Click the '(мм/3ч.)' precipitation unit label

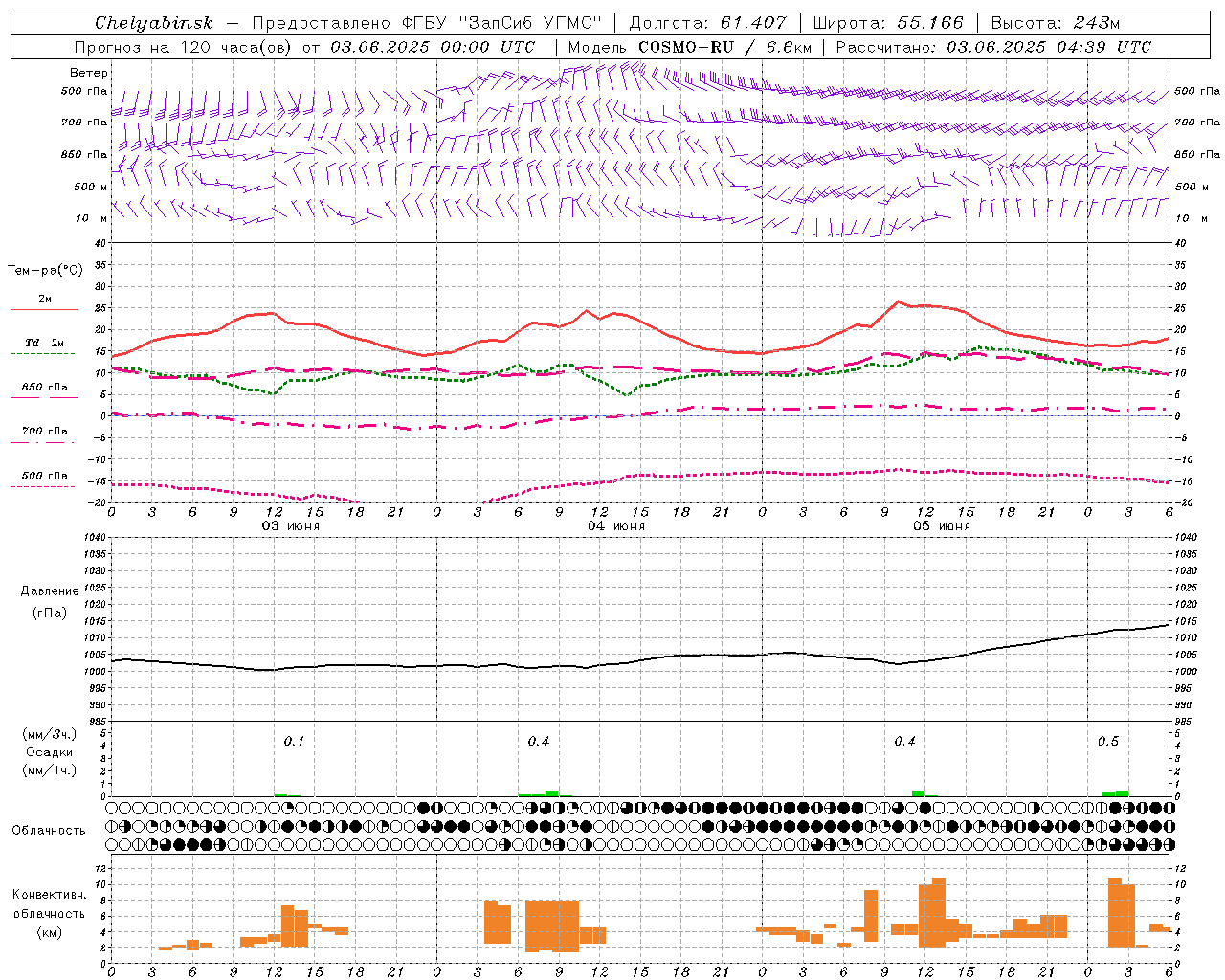[50, 734]
